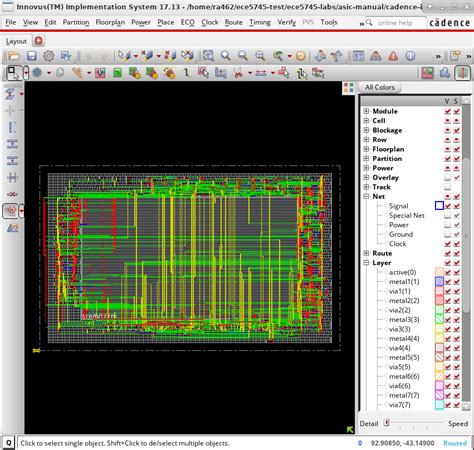Click the zoom selected magnifier icon
Screen dimensions: 474x450
pos(260,56)
